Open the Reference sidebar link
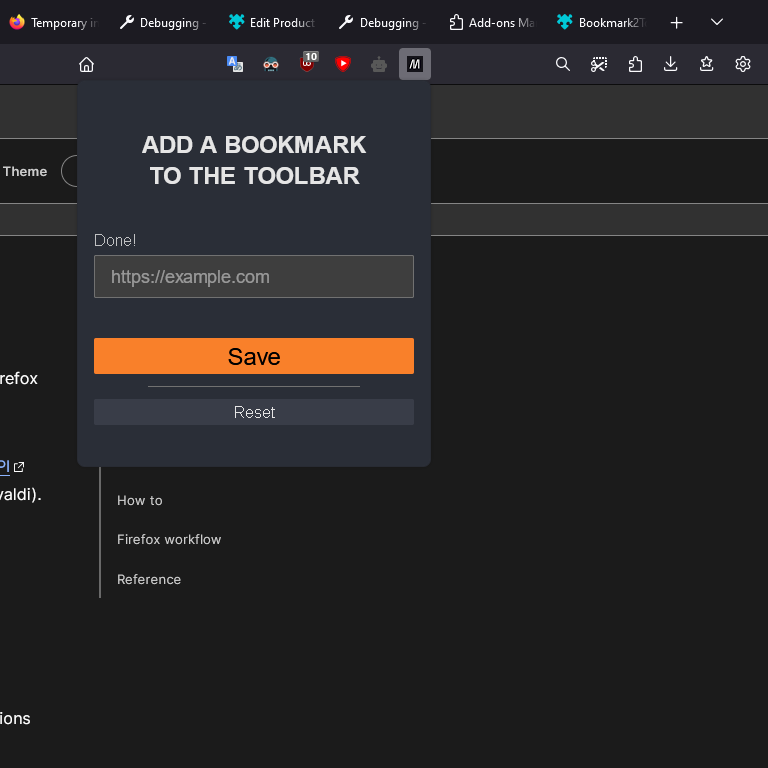This screenshot has height=768, width=768. pos(149,579)
